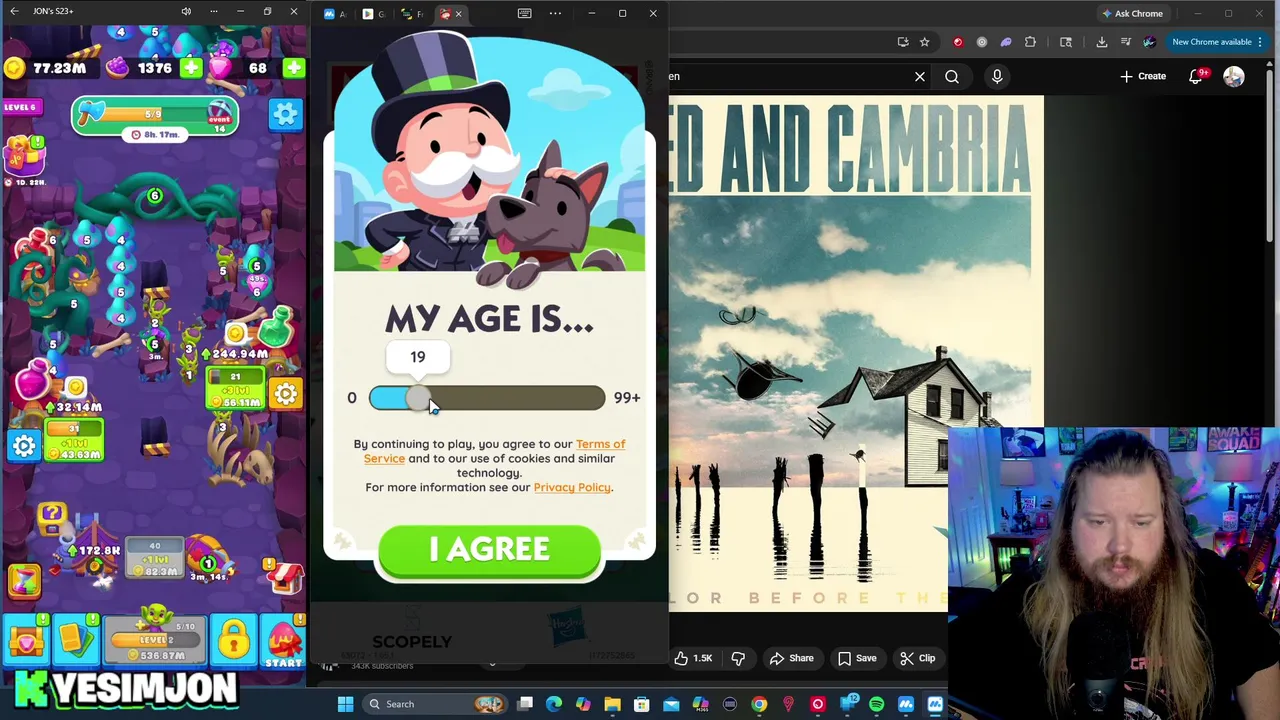
Task: Close the active Monopoly tab
Action: coord(458,14)
